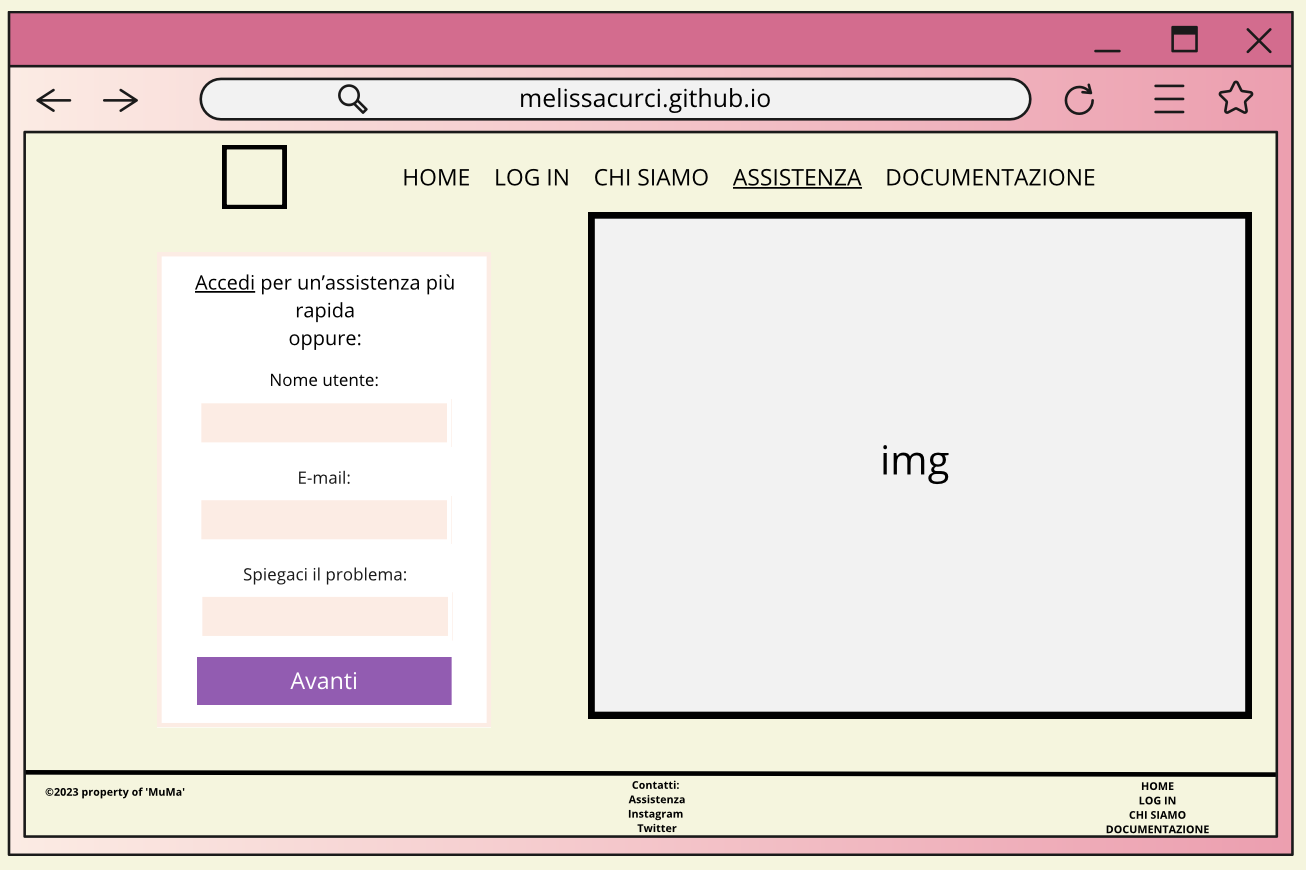Focus the E-mail input field

click(x=324, y=520)
